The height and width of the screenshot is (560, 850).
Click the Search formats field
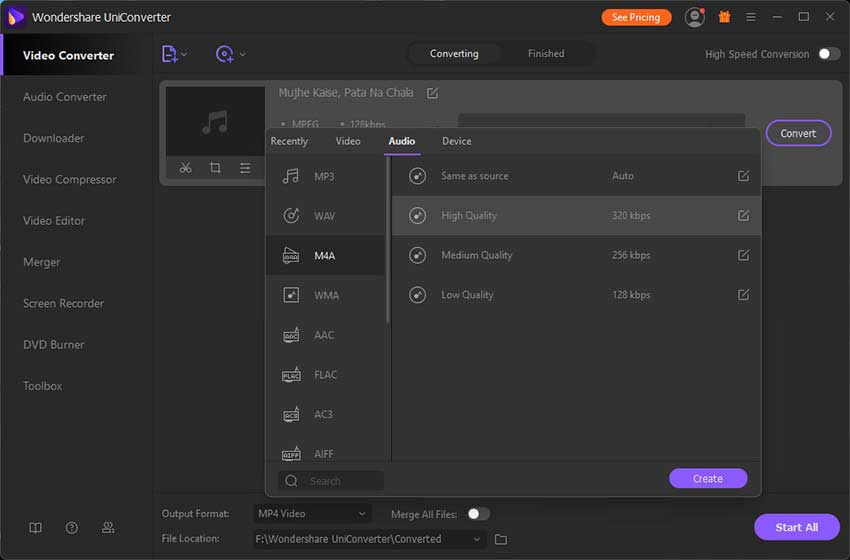(331, 481)
